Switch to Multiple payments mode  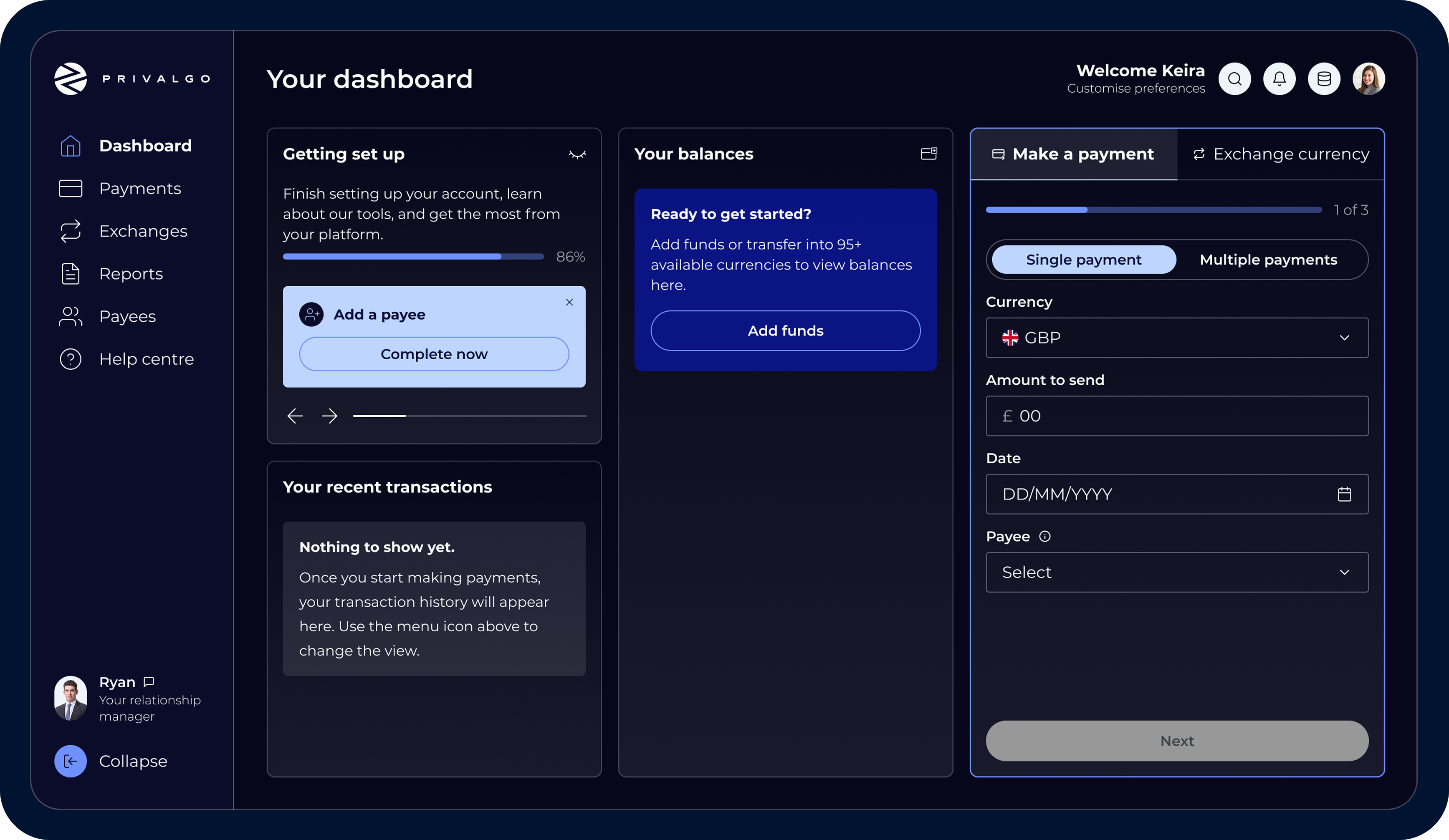tap(1269, 259)
